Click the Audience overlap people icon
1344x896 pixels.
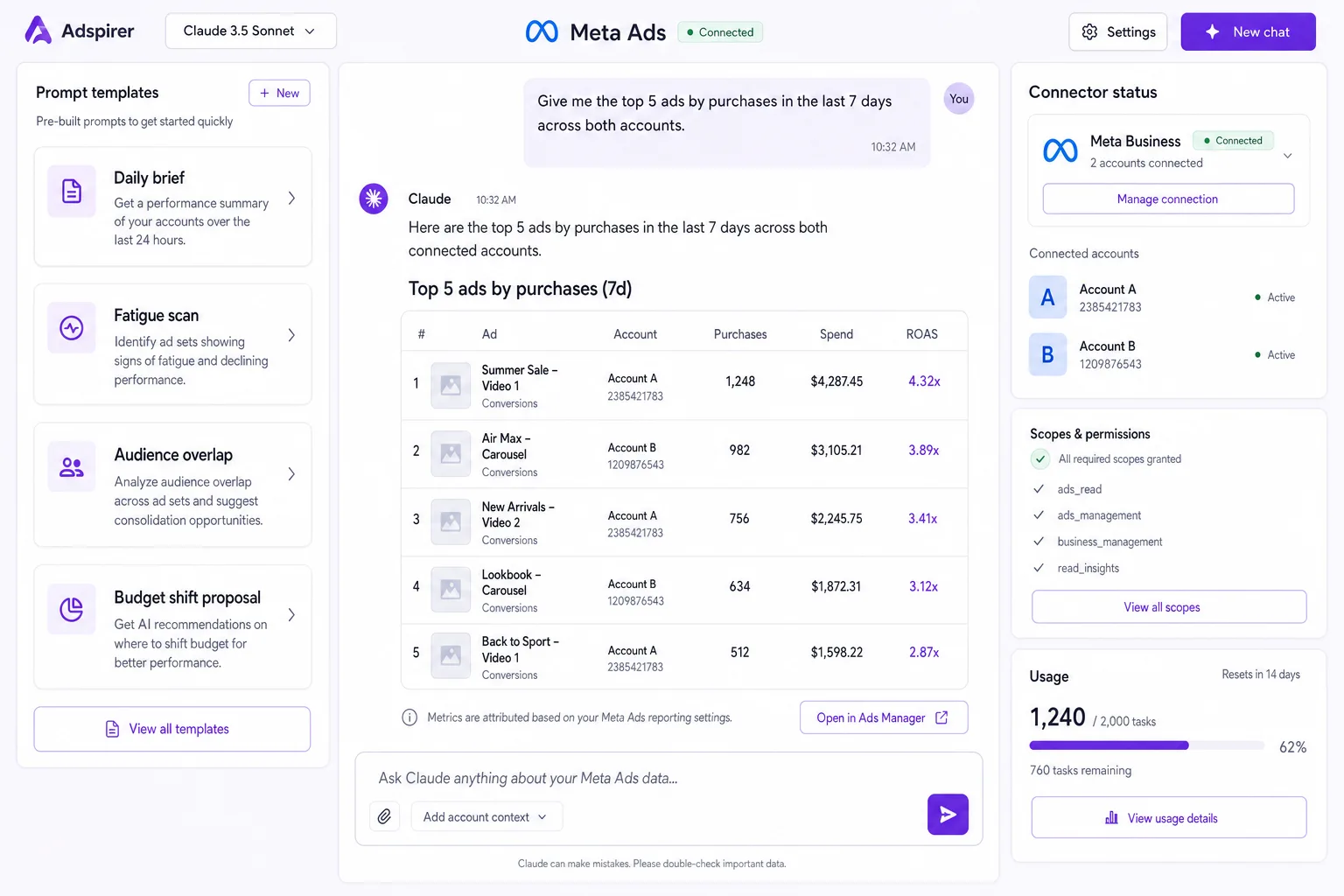(72, 467)
